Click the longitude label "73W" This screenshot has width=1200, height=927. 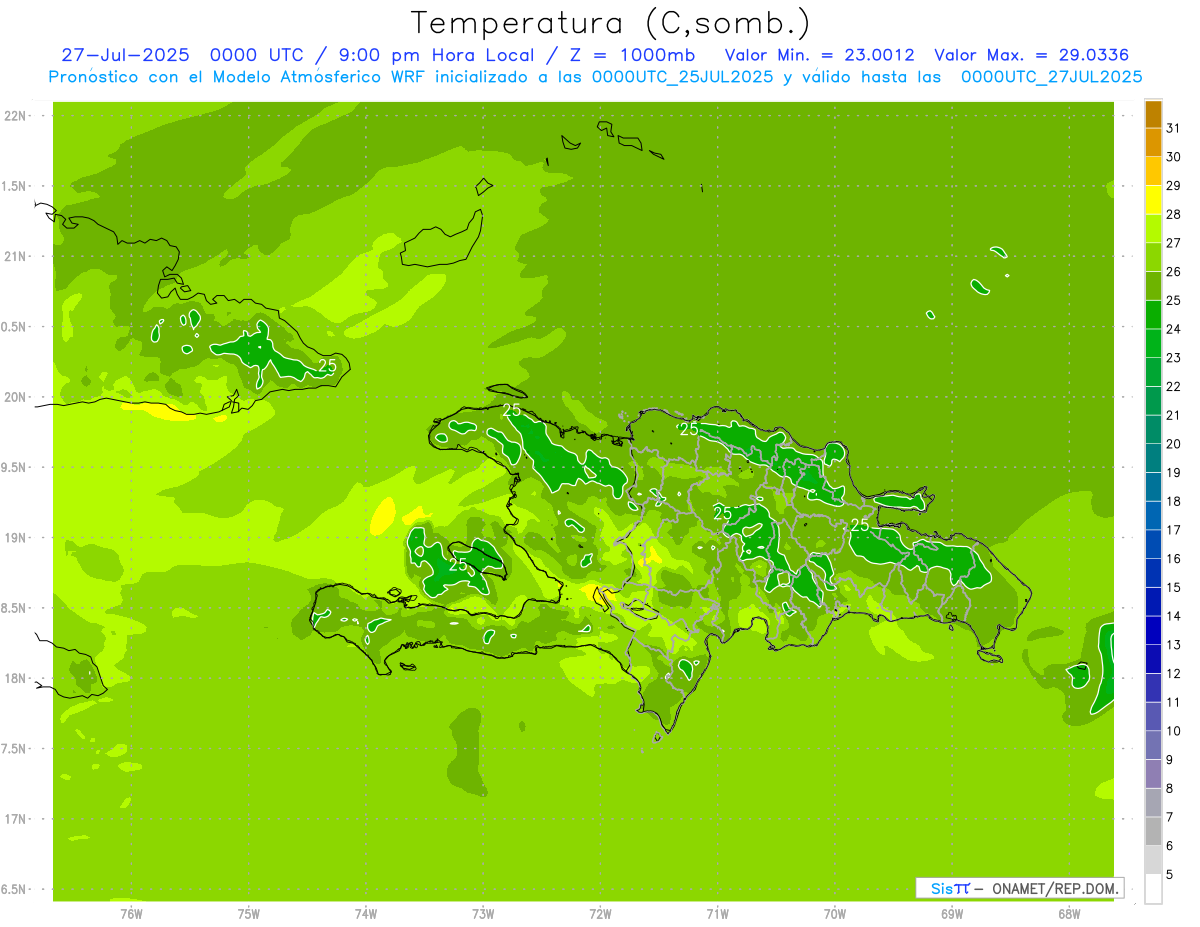(x=483, y=914)
